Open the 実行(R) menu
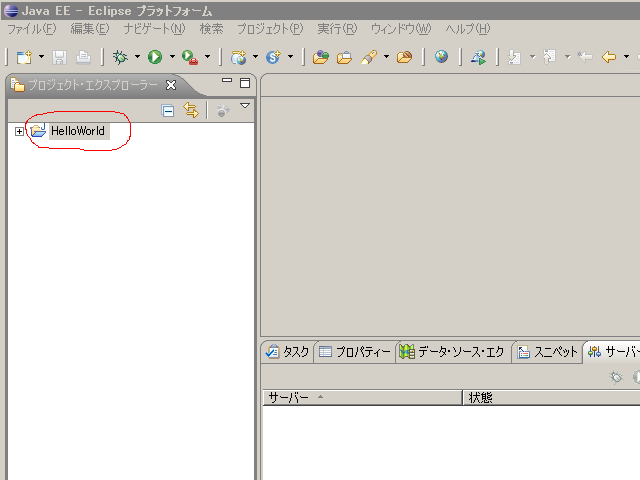The image size is (640, 480). pyautogui.click(x=337, y=29)
